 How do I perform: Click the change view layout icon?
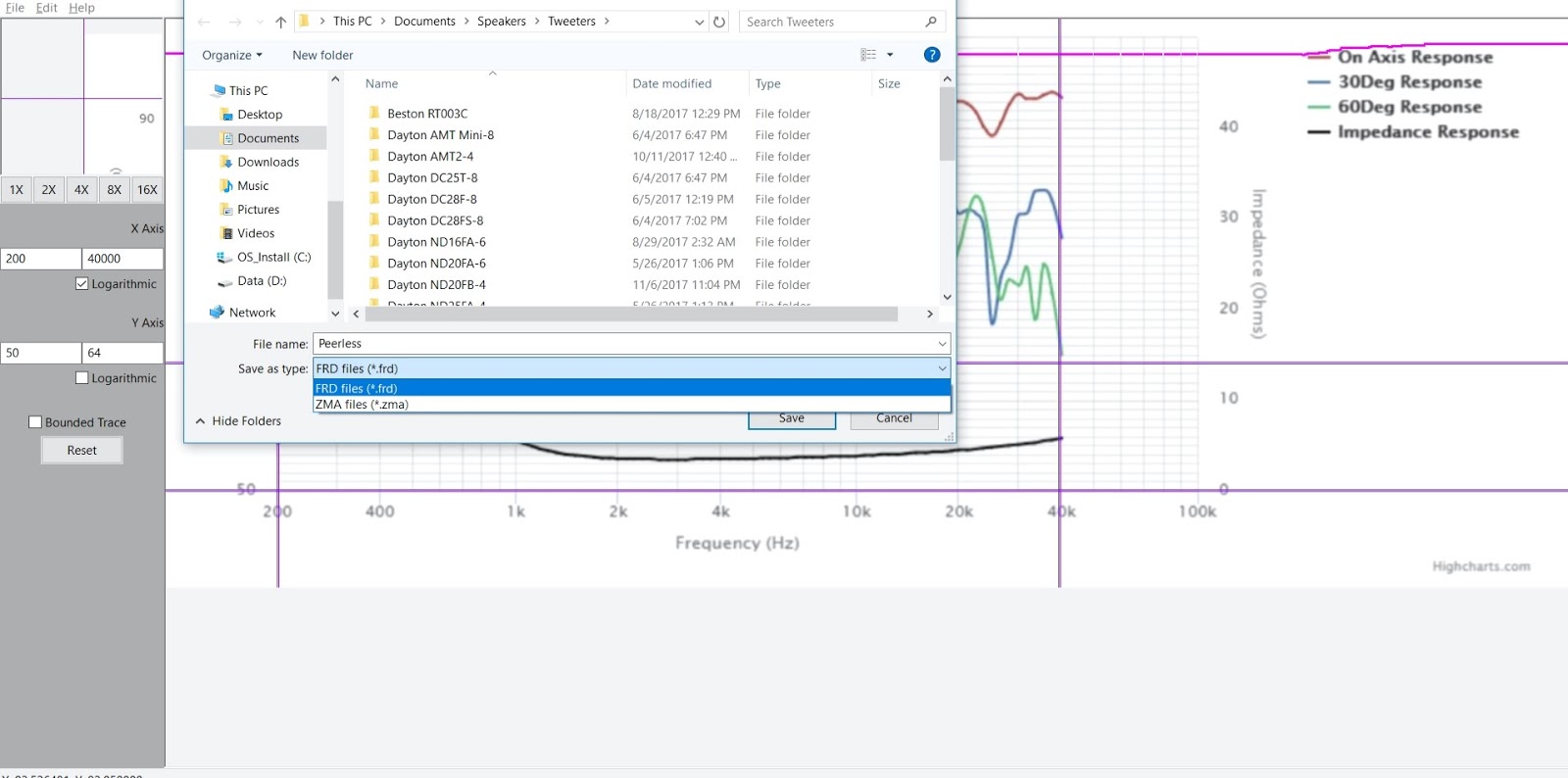click(x=868, y=55)
